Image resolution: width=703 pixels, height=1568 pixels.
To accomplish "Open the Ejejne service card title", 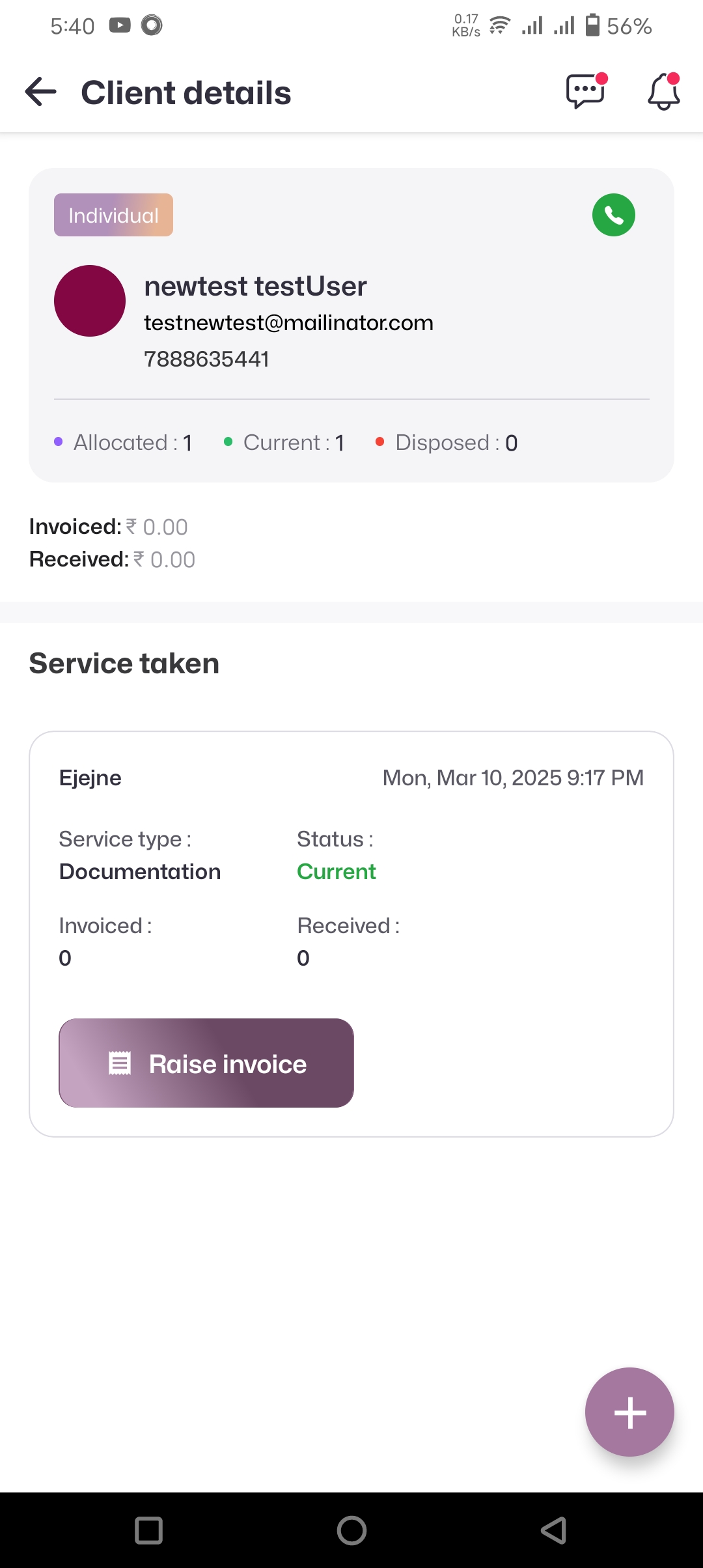I will tap(90, 777).
